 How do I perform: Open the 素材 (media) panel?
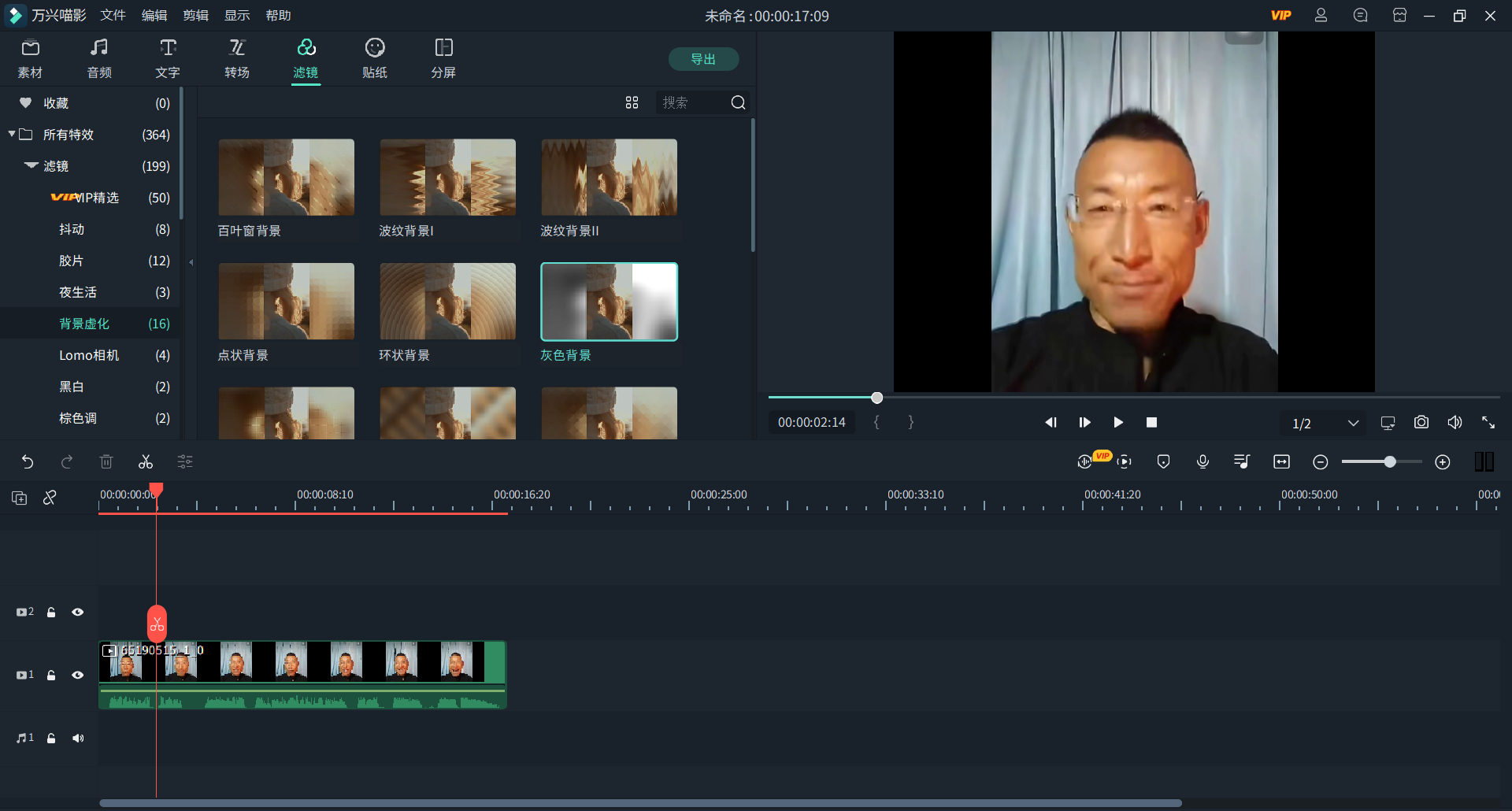[29, 58]
